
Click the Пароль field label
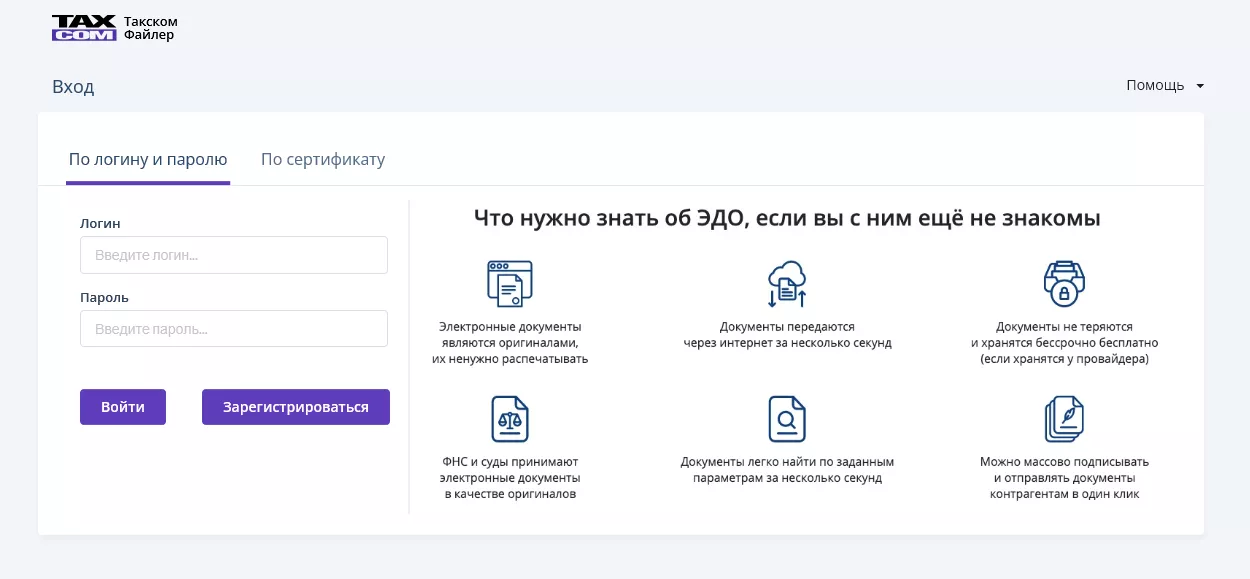click(104, 298)
